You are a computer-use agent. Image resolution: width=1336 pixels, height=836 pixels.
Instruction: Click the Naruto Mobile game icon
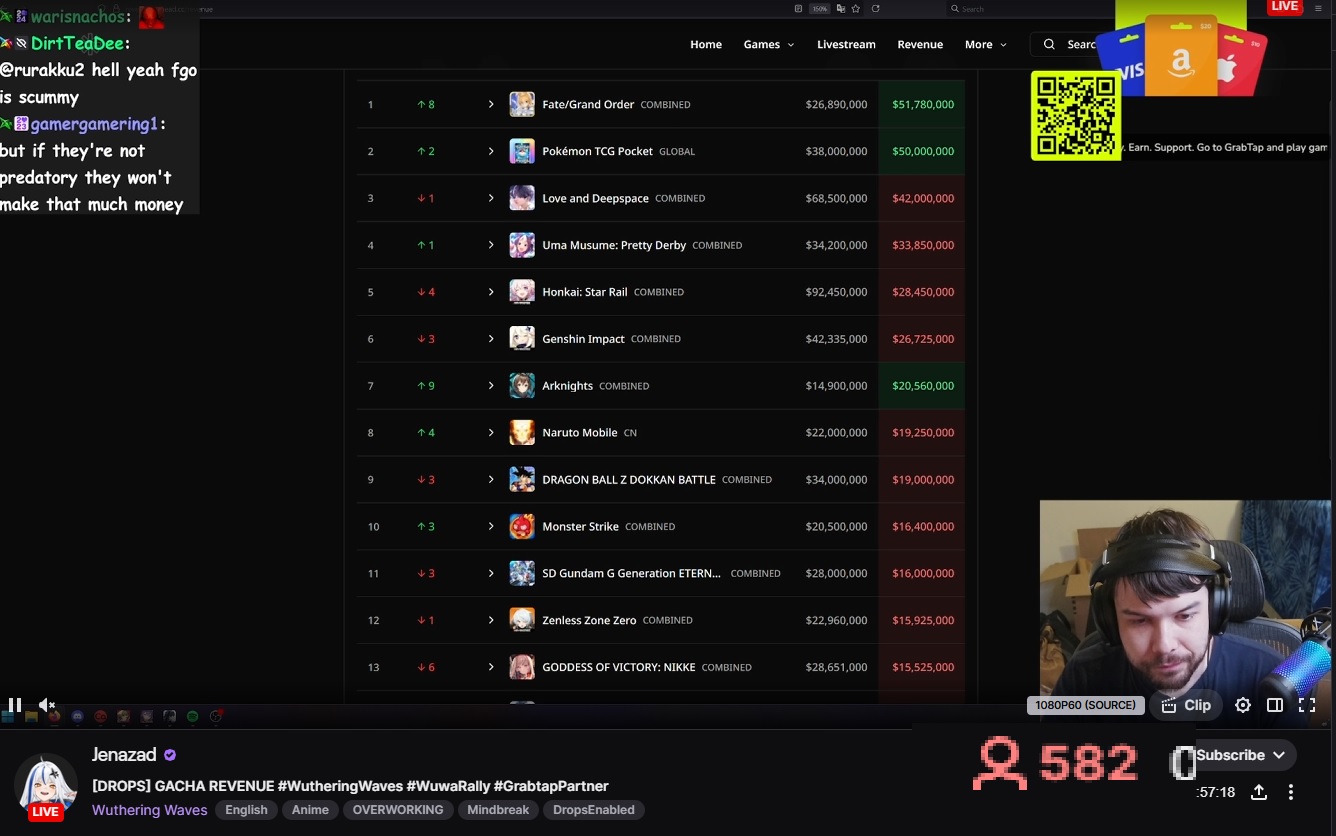[522, 433]
